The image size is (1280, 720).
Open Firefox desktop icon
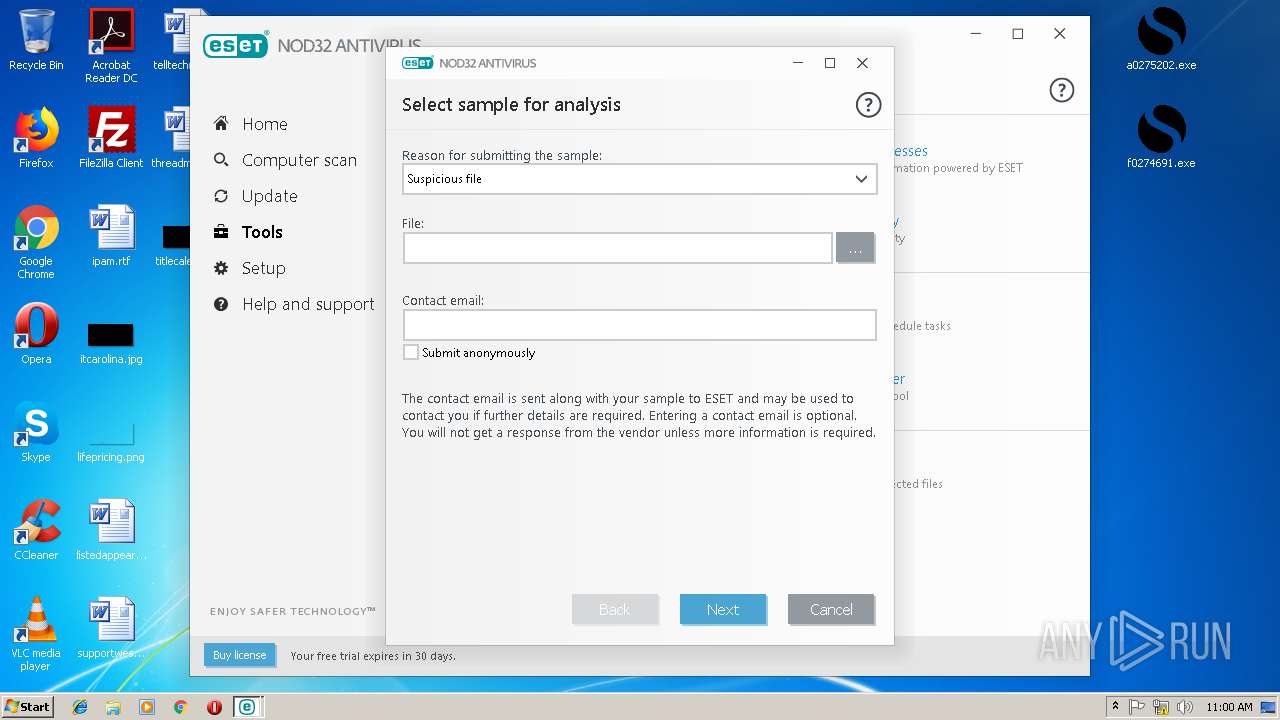[36, 138]
